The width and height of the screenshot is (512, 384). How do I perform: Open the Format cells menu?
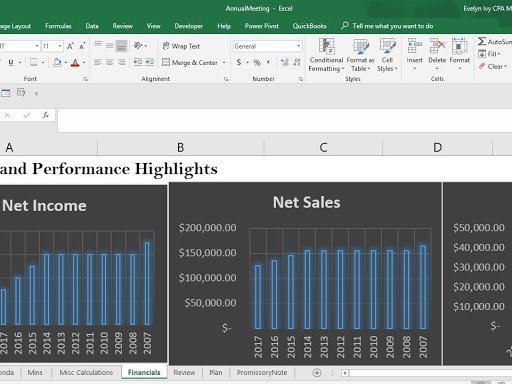click(x=460, y=54)
